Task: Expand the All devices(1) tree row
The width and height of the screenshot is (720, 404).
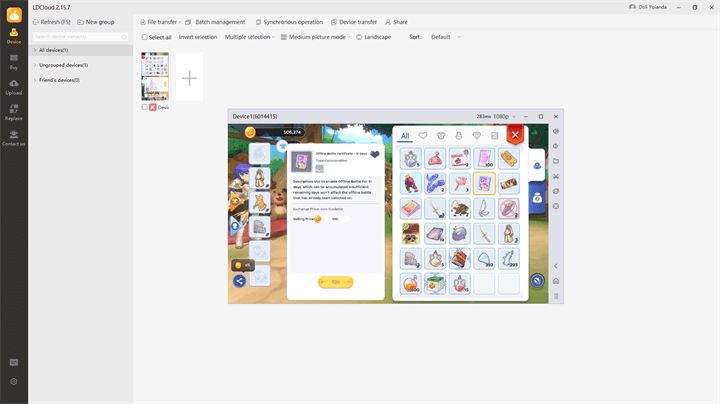Action: [x=81, y=50]
